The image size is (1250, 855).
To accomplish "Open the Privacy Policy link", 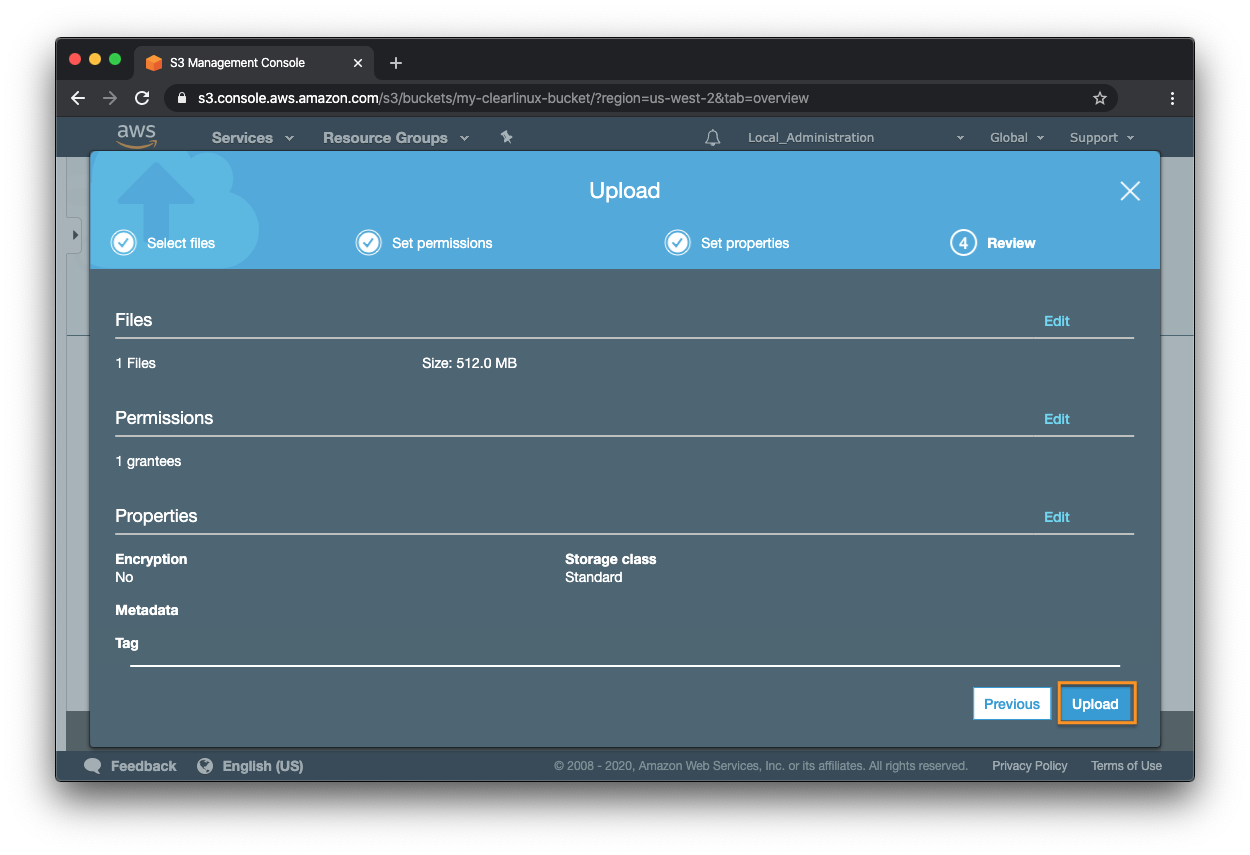I will (1030, 766).
